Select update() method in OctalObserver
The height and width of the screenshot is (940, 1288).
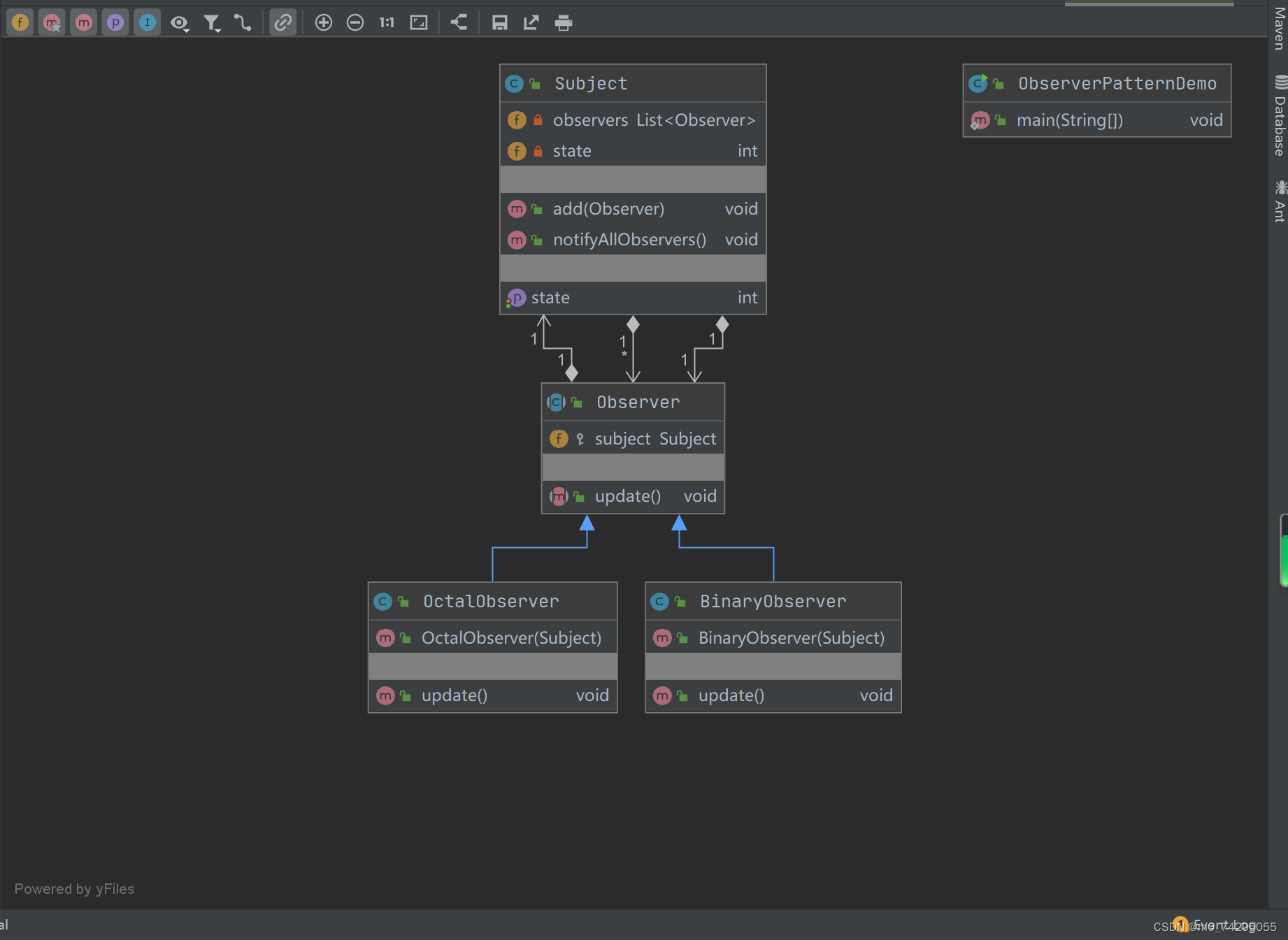tap(493, 695)
